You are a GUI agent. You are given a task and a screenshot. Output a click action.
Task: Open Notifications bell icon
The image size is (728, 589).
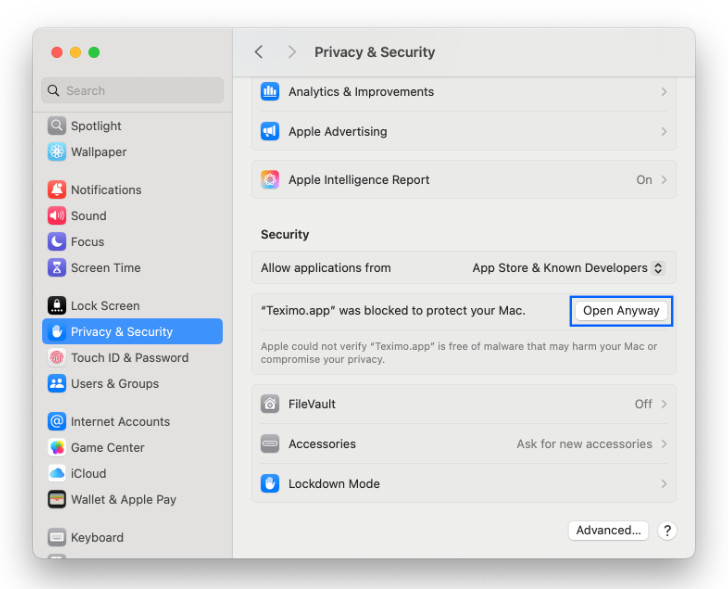(57, 190)
